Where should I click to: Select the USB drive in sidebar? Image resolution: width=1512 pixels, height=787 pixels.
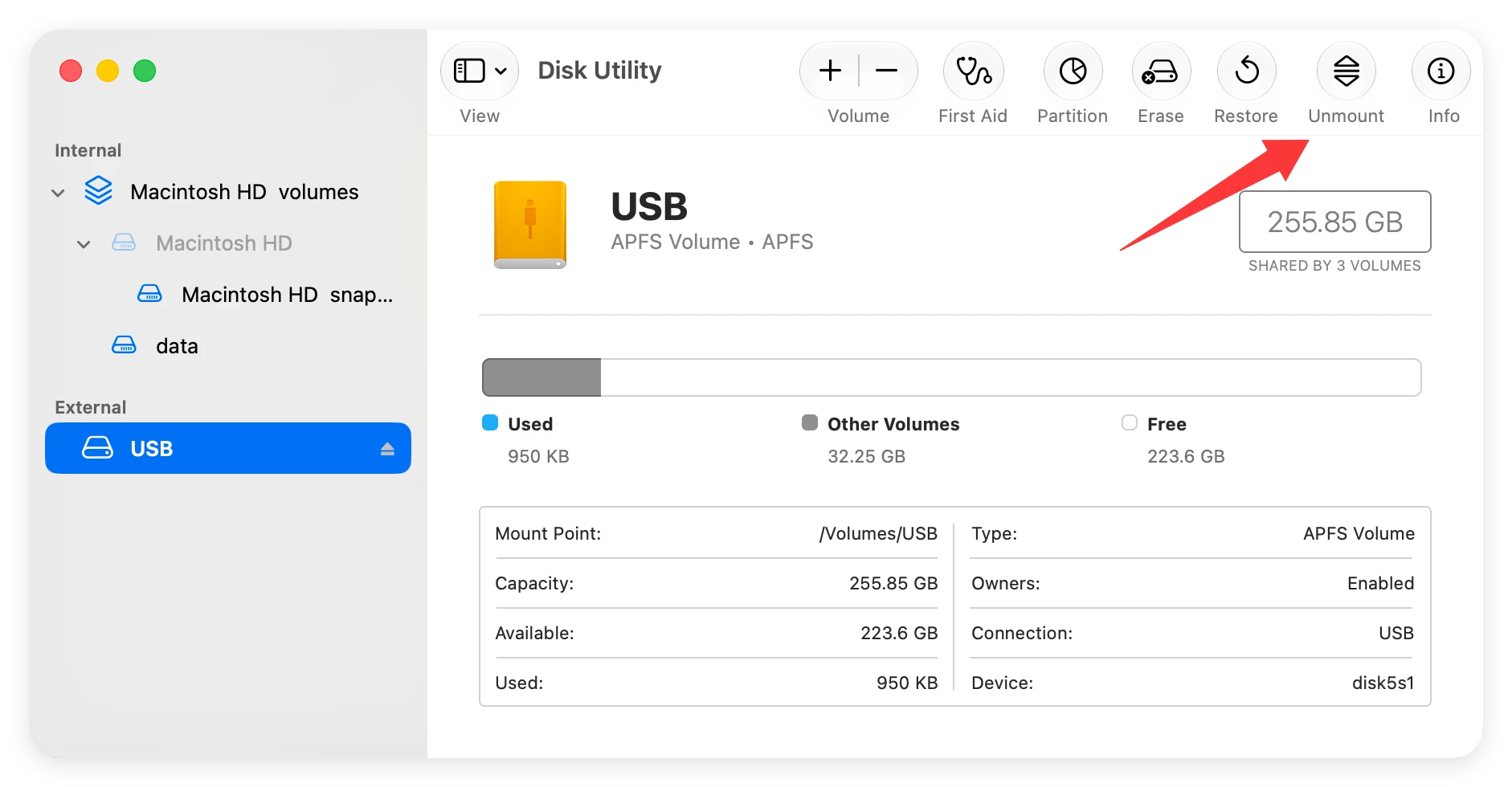pyautogui.click(x=228, y=448)
